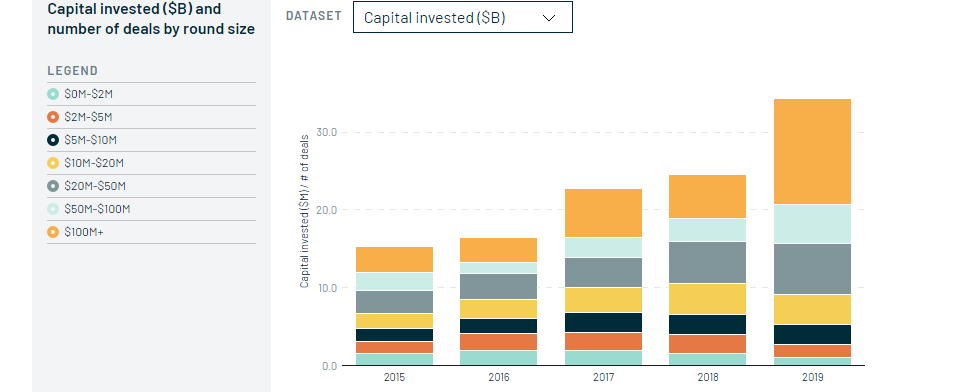The height and width of the screenshot is (392, 959).
Task: Click the 2019 x-axis year label
Action: [x=813, y=377]
